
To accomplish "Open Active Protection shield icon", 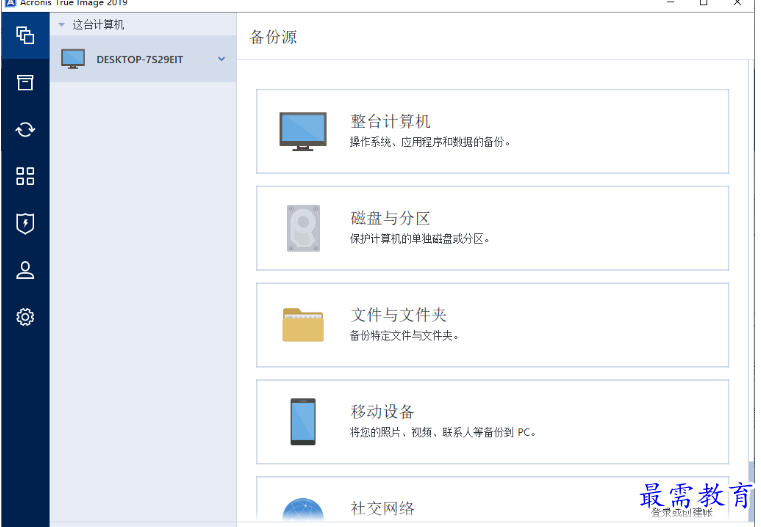I will [25, 223].
